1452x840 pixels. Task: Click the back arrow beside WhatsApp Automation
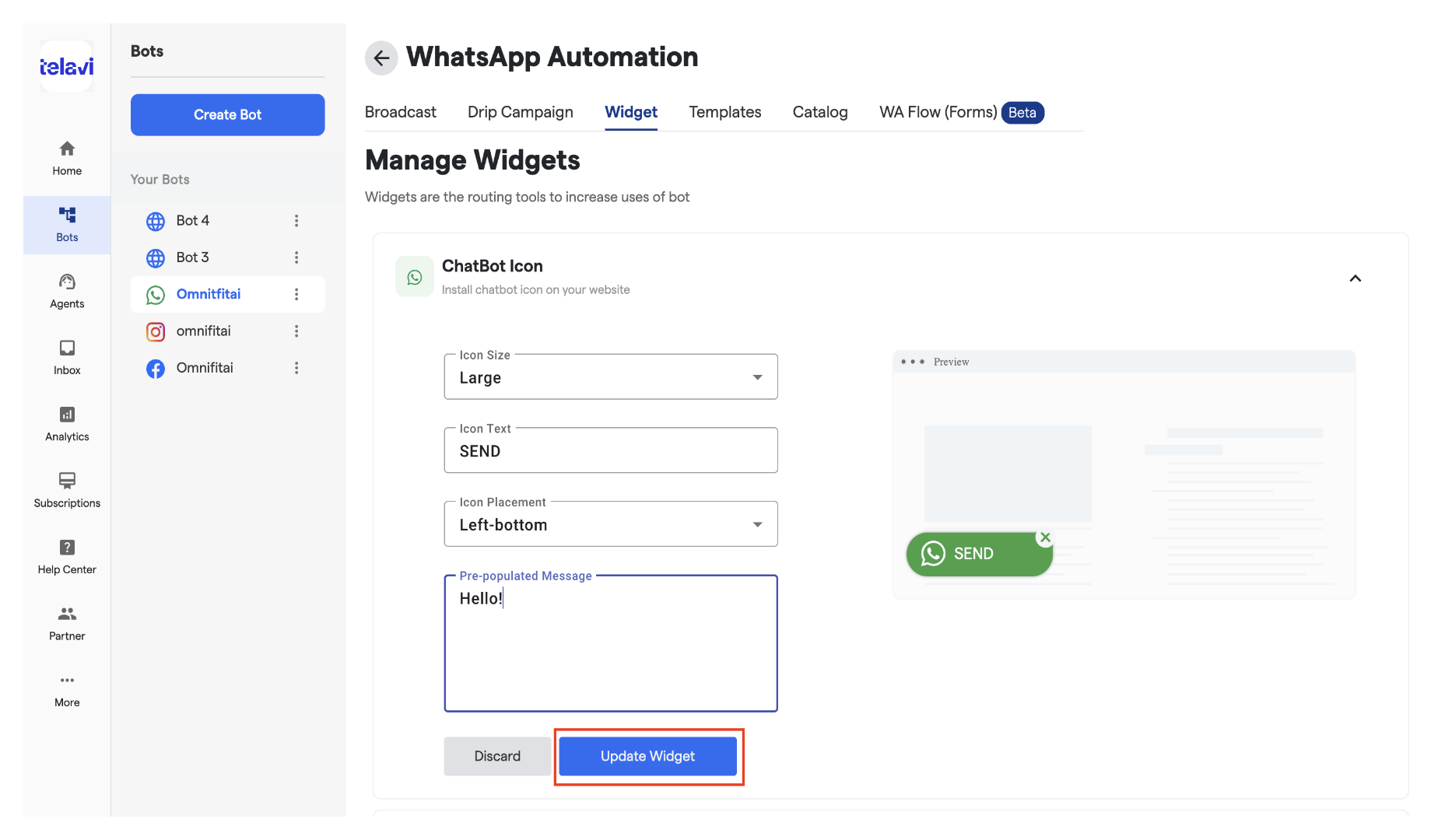pyautogui.click(x=381, y=58)
